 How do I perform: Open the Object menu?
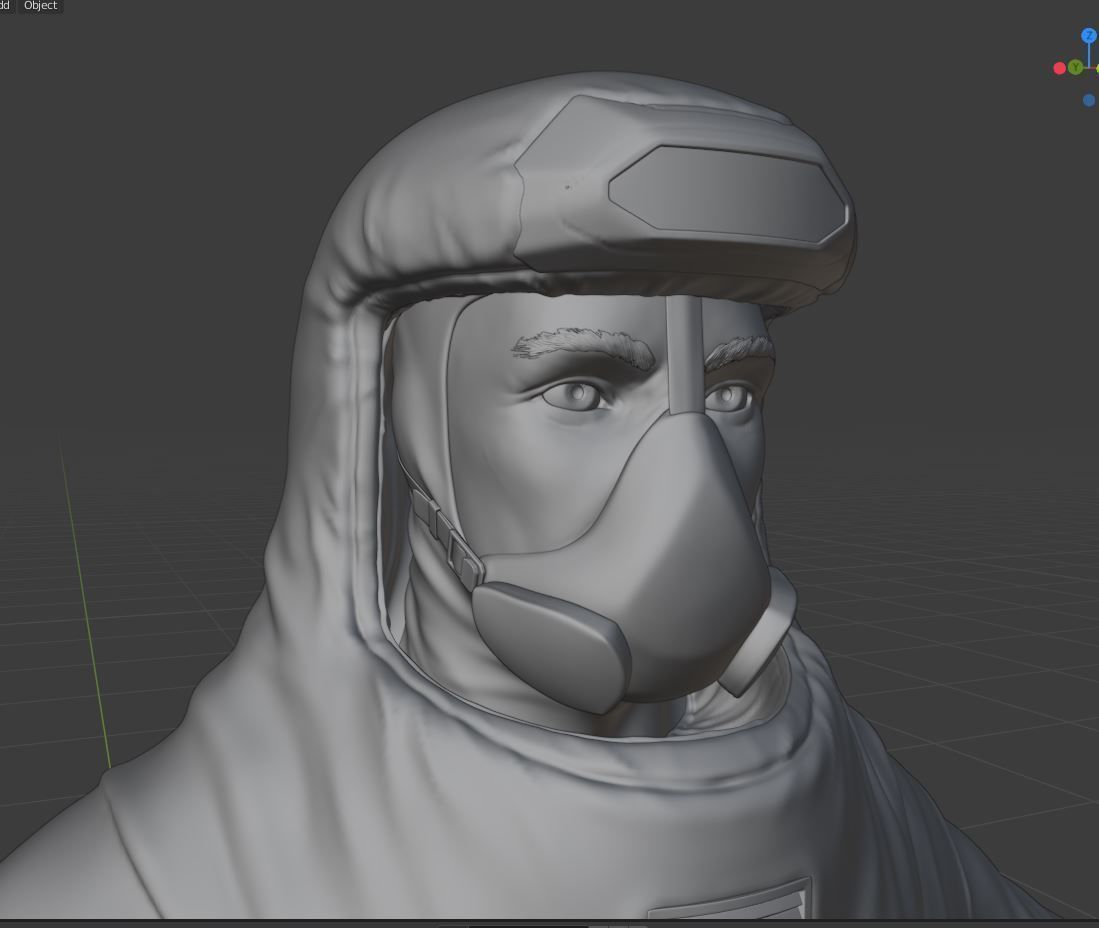[41, 6]
